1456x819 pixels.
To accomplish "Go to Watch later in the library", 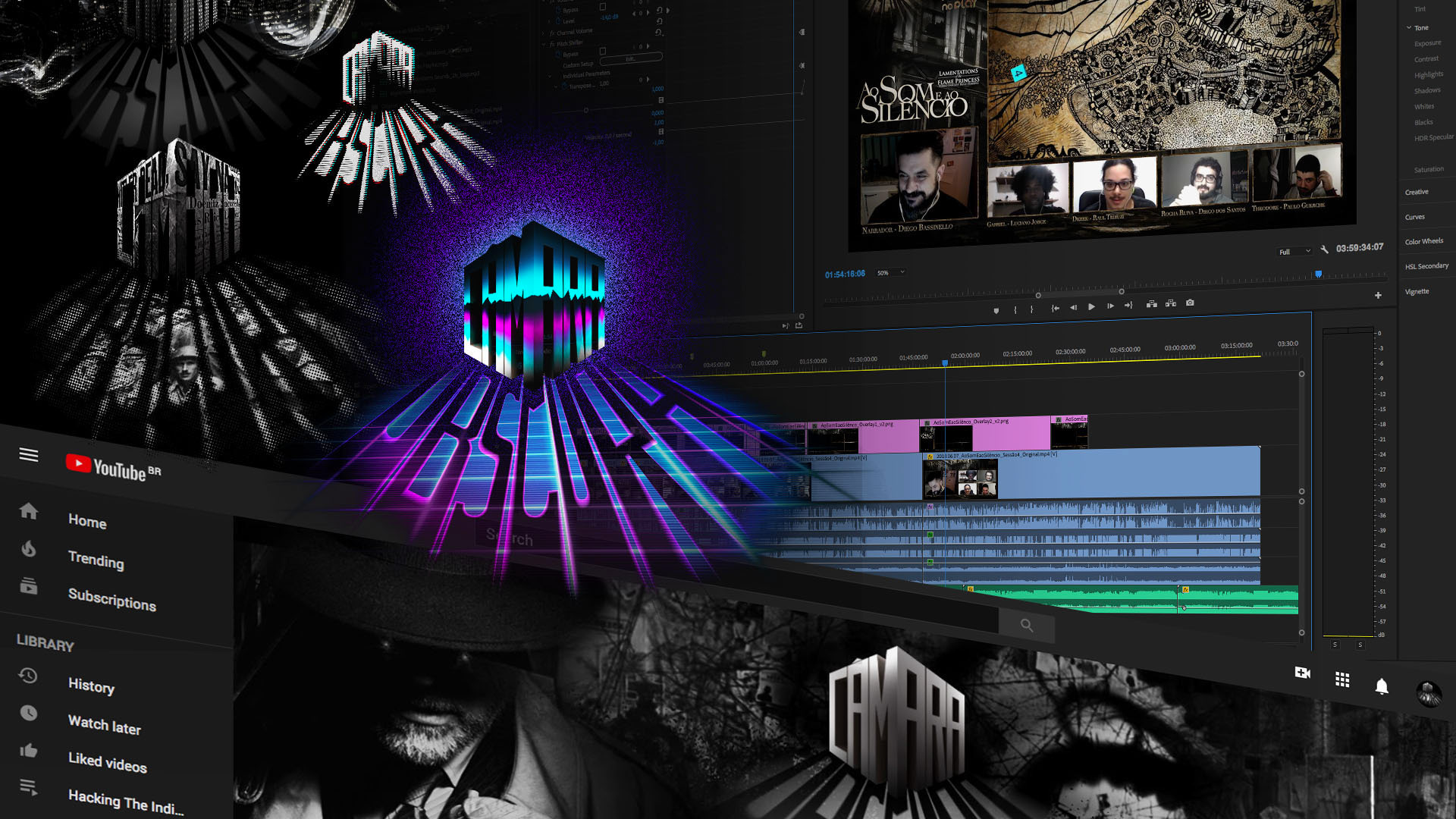I will point(104,724).
